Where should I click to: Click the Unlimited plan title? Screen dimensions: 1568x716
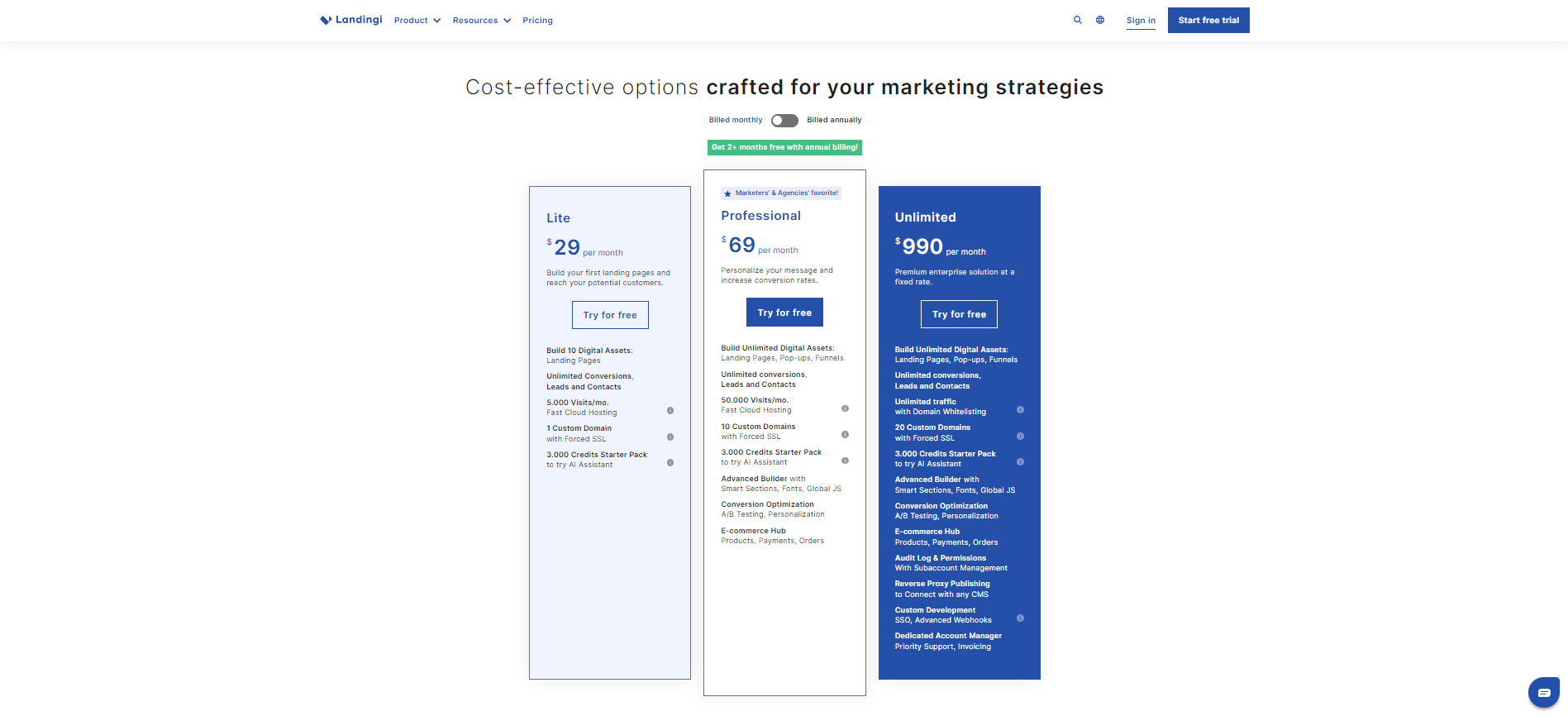(925, 217)
